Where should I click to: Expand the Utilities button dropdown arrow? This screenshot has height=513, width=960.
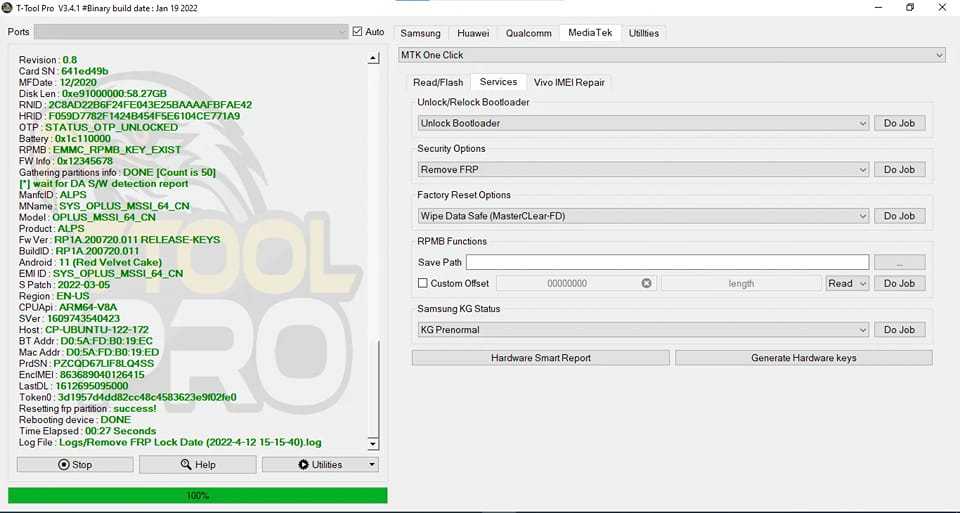coord(372,465)
